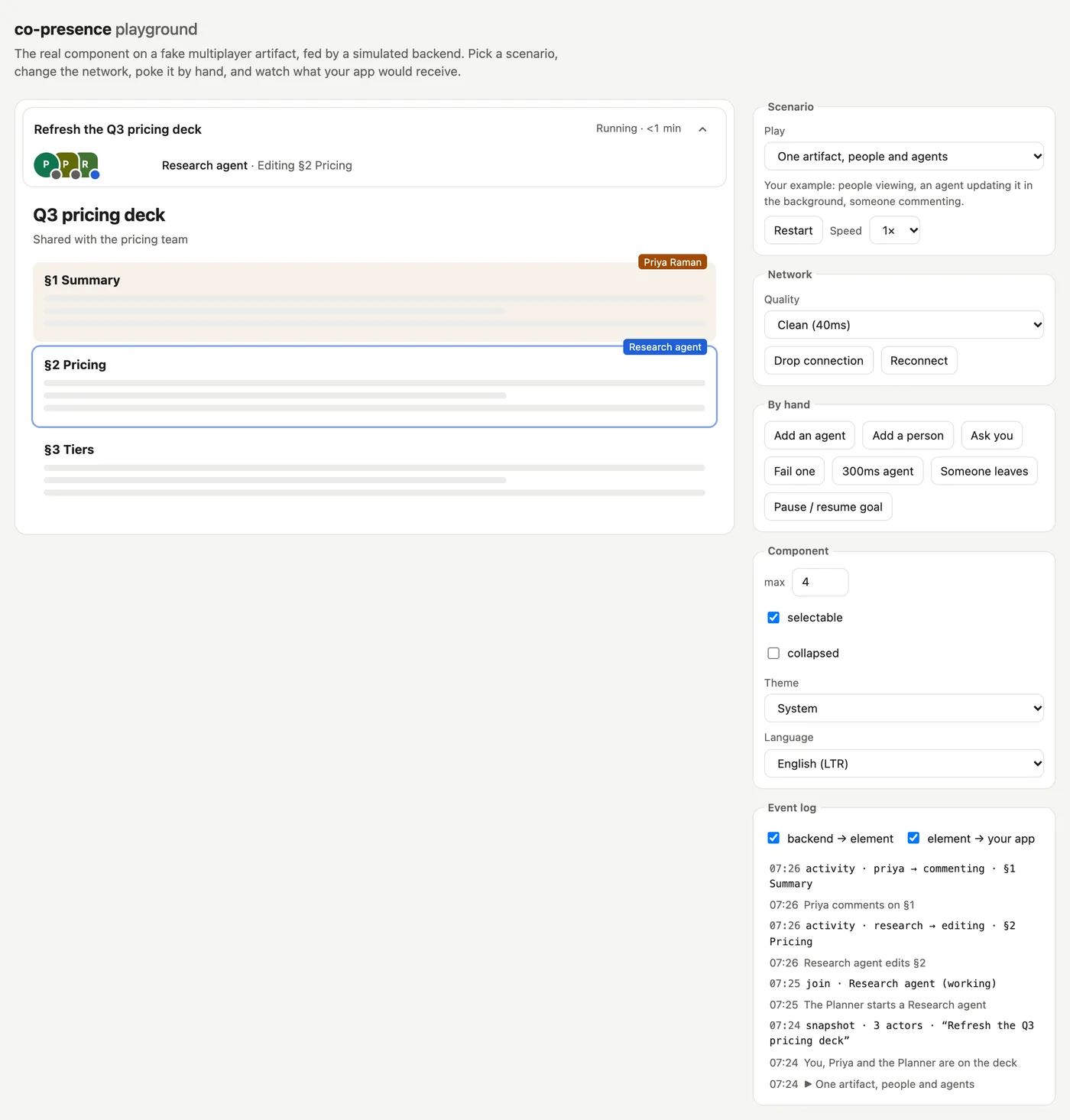Collapse the presence bar with the chevron
1070x1120 pixels.
click(702, 129)
